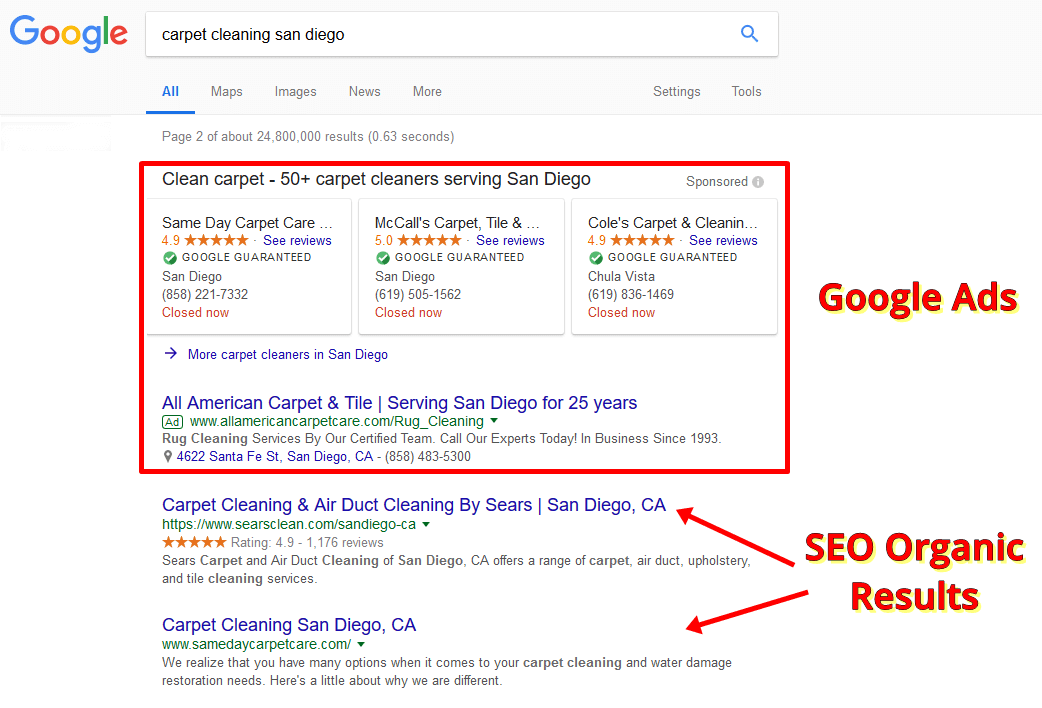Click the arrow icon before More carpet cleaners
Screen dimensions: 1042x708
coord(170,355)
